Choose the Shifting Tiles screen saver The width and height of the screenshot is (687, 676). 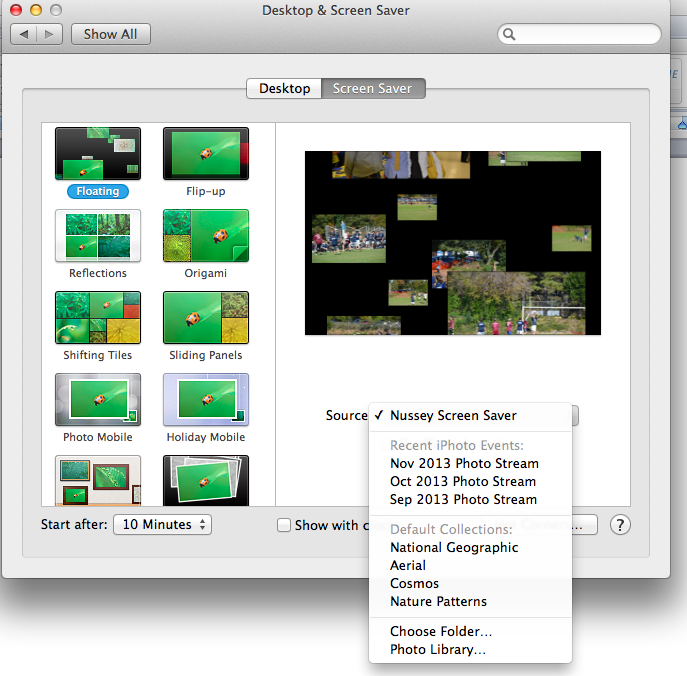coord(98,317)
